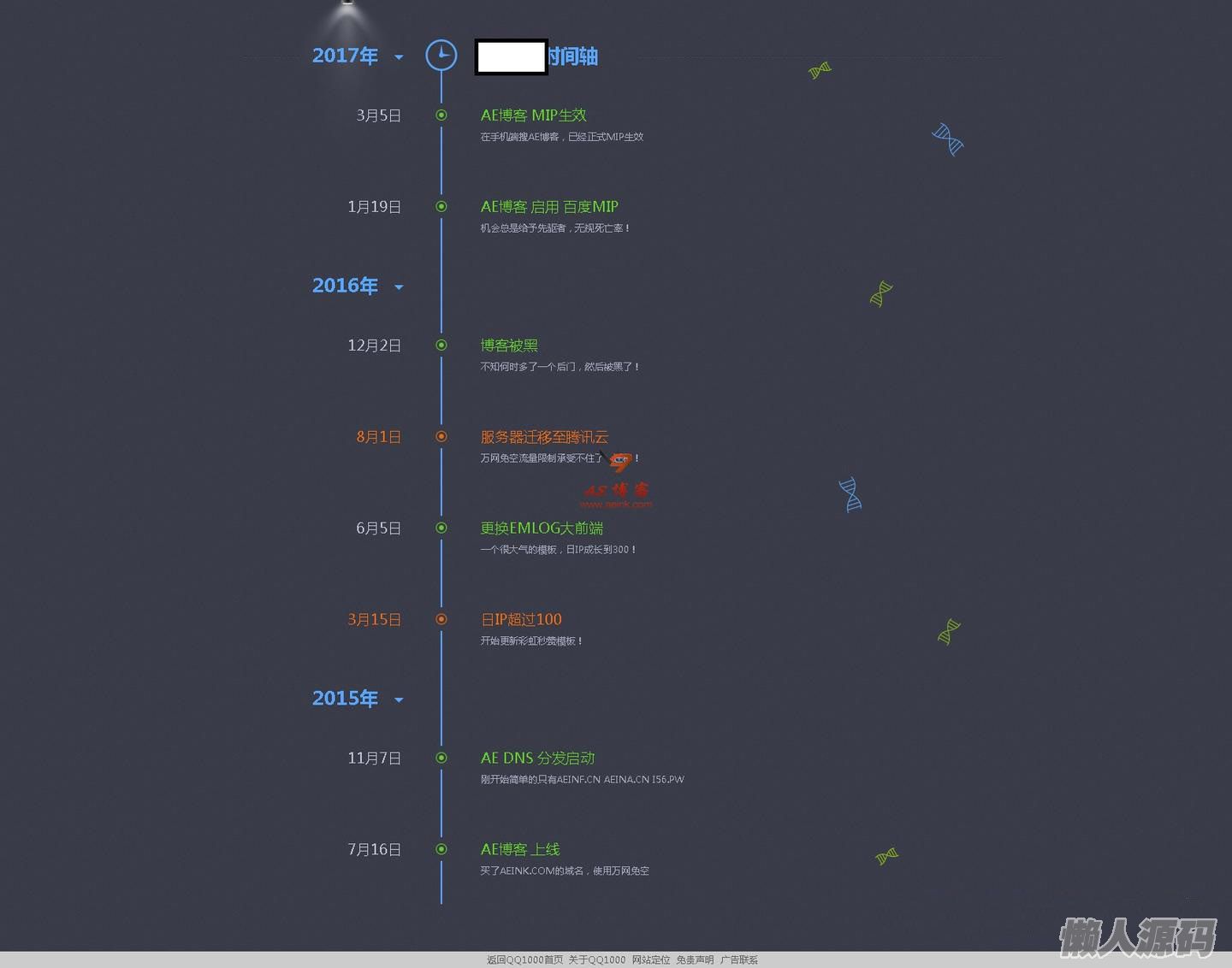Collapse the 2017年 section arrow
The height and width of the screenshot is (968, 1232).
pos(399,57)
